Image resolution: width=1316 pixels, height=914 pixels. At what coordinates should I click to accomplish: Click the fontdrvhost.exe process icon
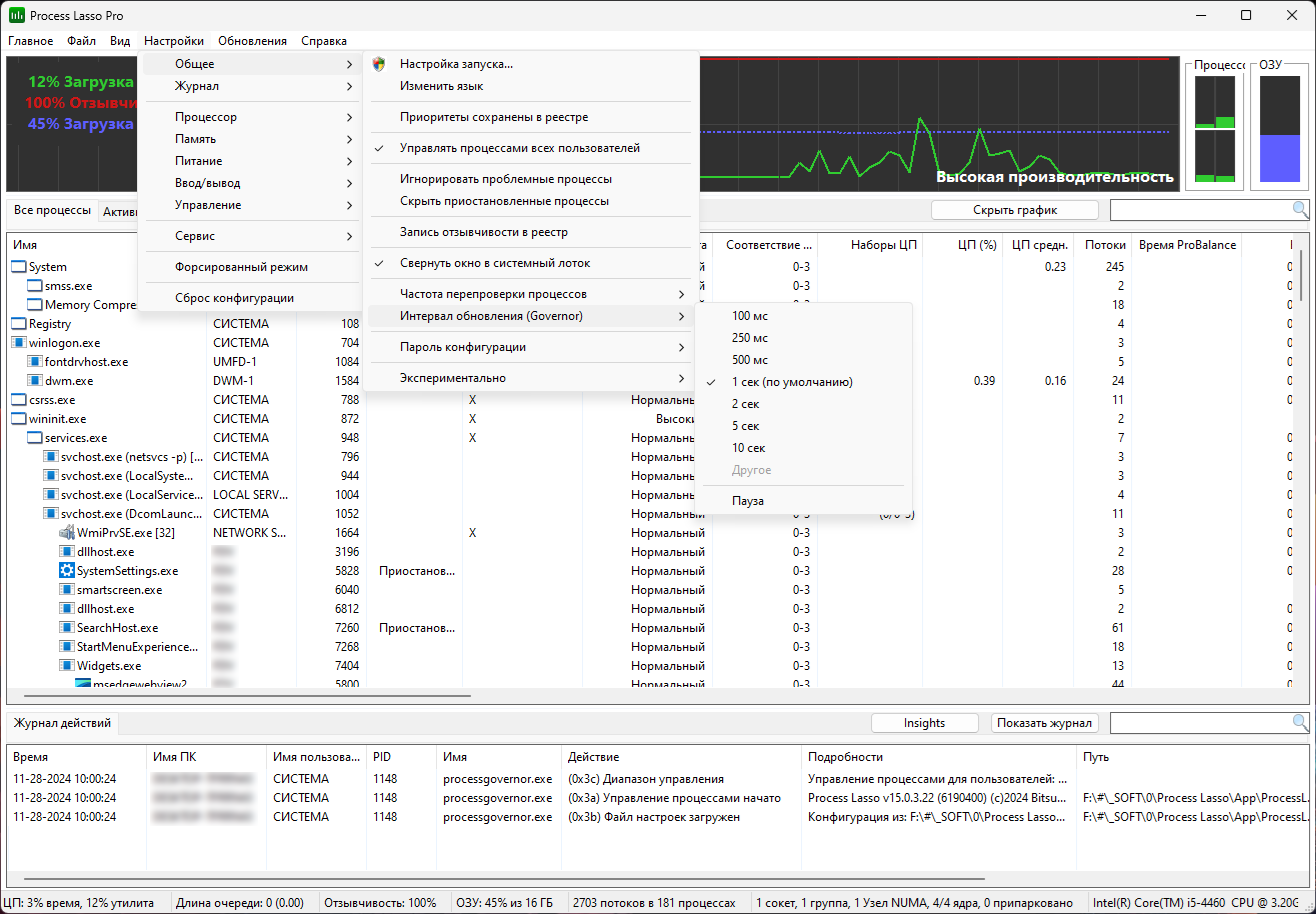pos(35,362)
